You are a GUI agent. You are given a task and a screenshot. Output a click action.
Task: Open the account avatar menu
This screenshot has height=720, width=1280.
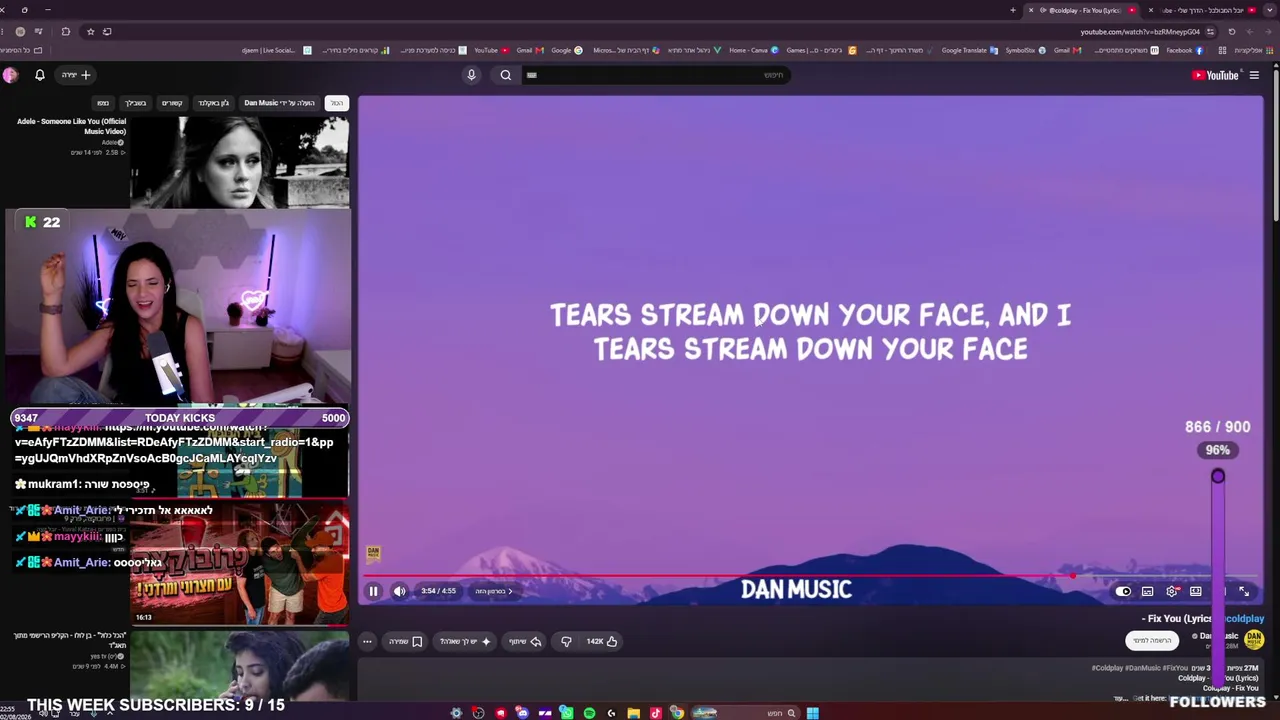point(10,75)
